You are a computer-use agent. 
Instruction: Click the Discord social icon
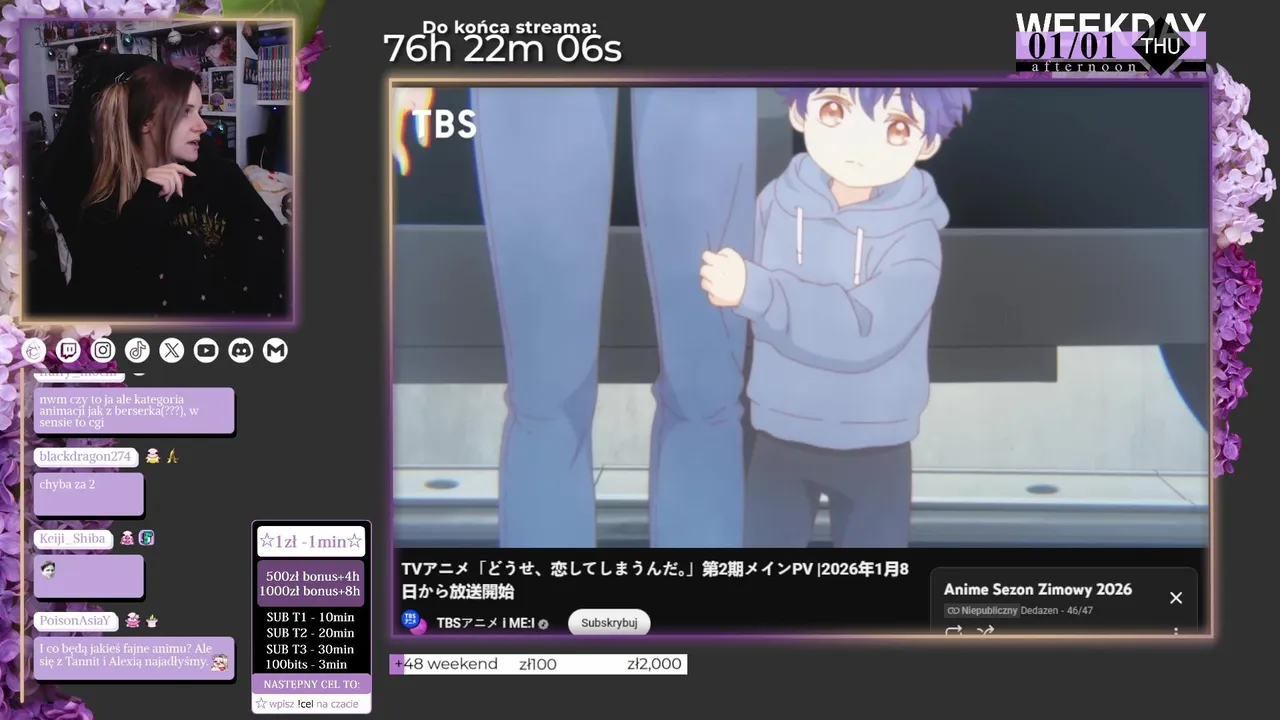click(x=241, y=350)
